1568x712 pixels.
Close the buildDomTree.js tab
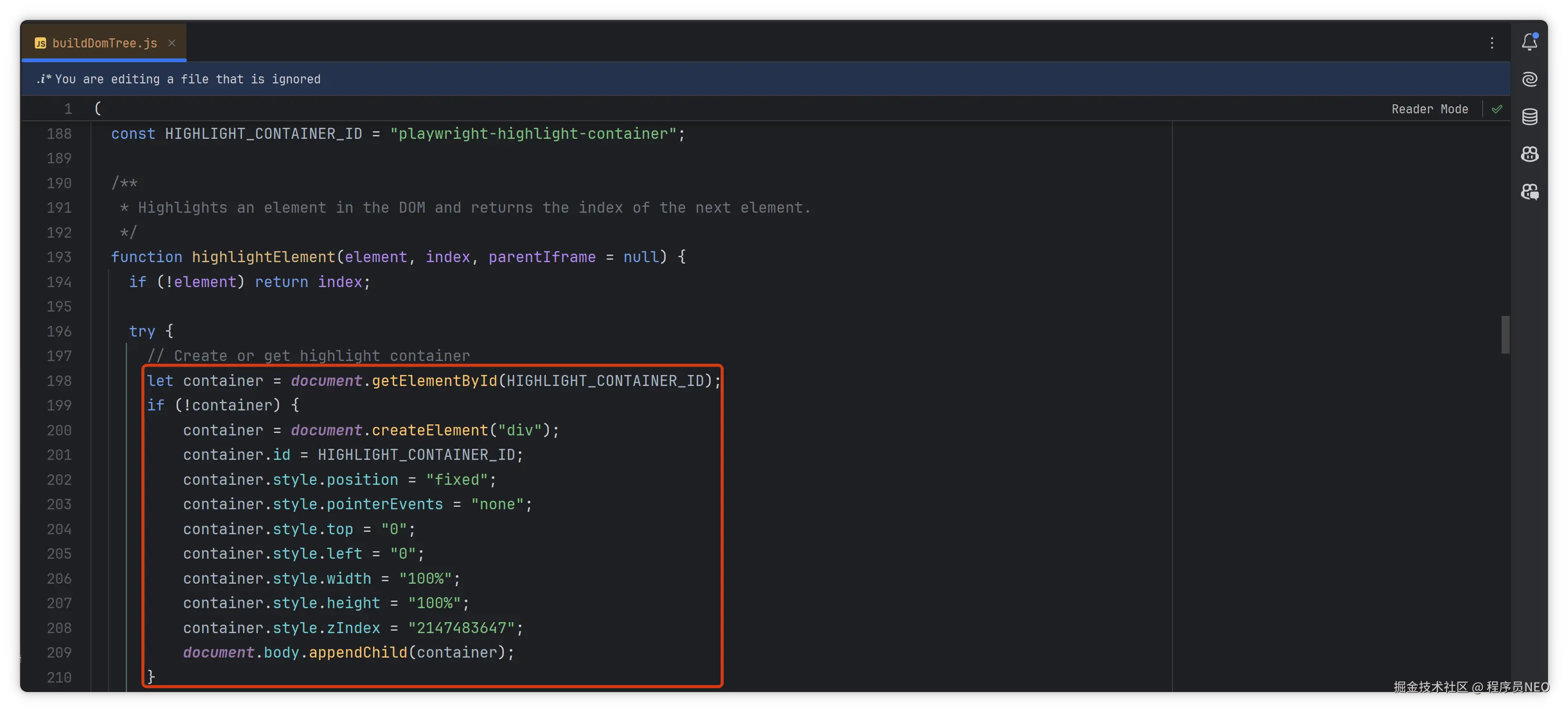pyautogui.click(x=172, y=42)
